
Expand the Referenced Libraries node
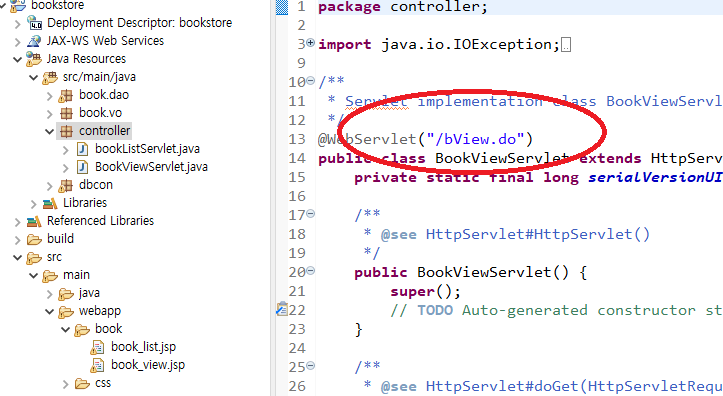[x=18, y=222]
